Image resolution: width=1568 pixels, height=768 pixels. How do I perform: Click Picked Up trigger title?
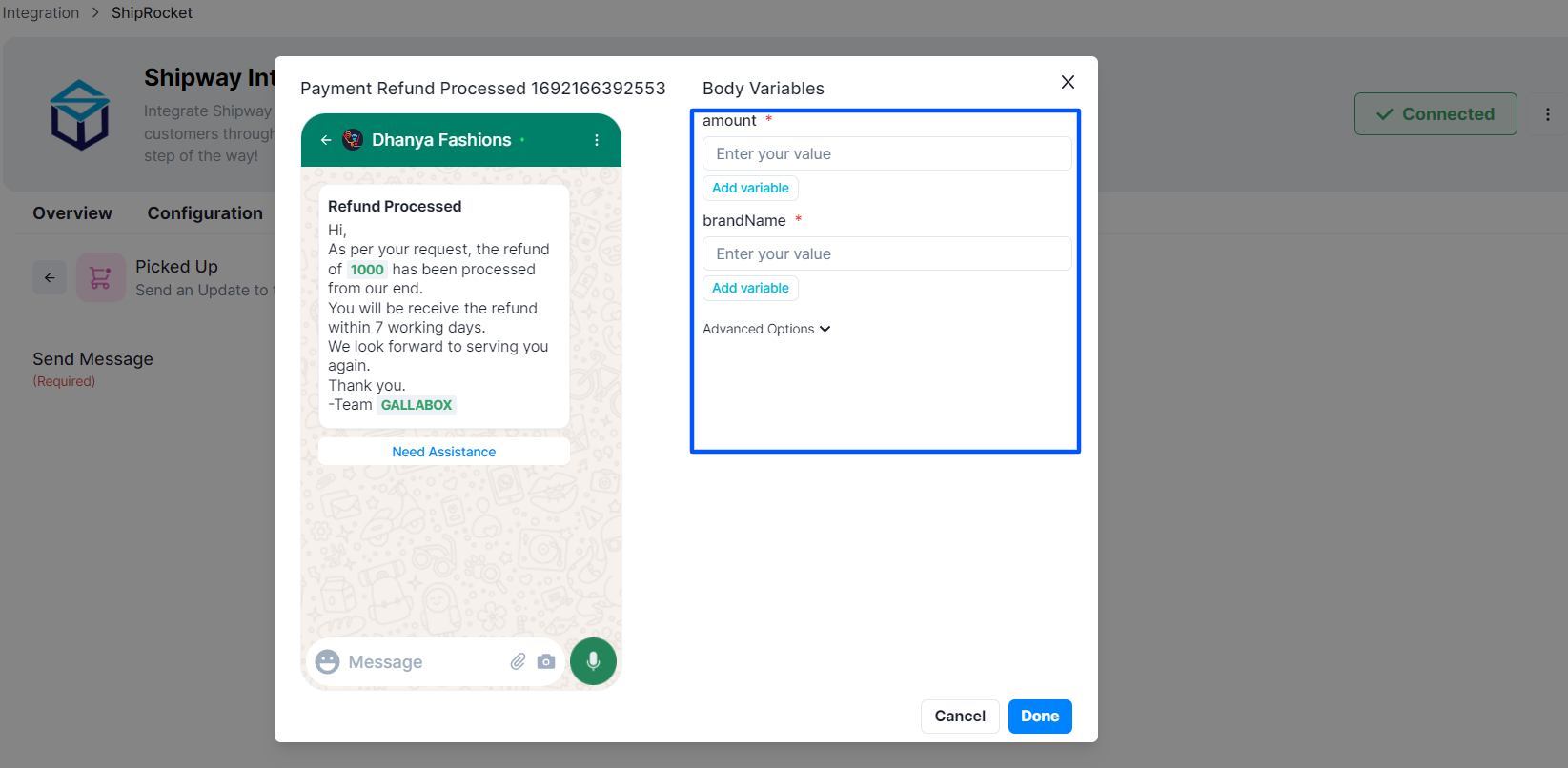click(x=176, y=267)
